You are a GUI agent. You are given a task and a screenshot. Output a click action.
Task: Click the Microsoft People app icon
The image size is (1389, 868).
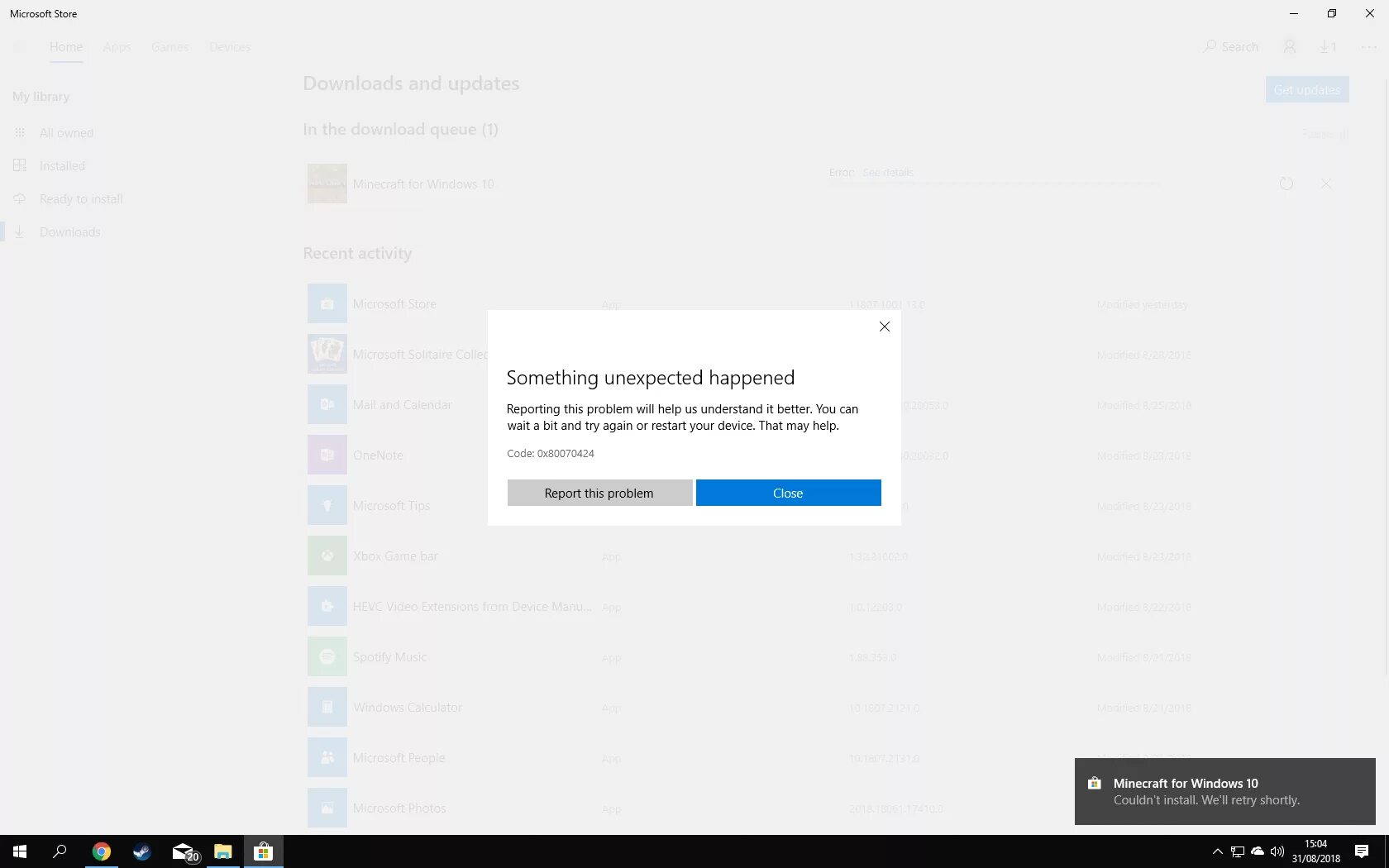pos(327,757)
